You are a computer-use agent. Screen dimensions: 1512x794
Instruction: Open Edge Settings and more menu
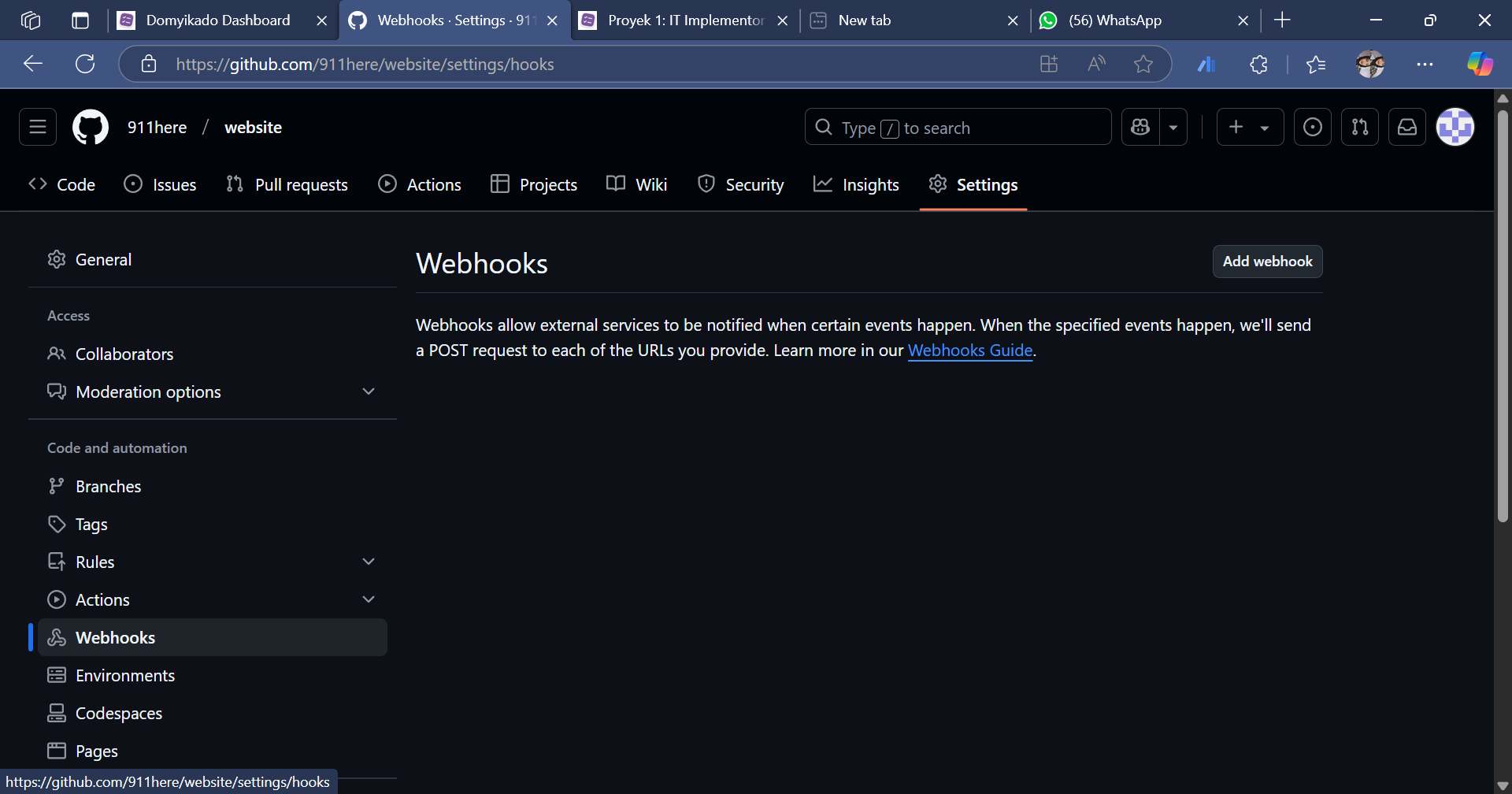(x=1425, y=64)
